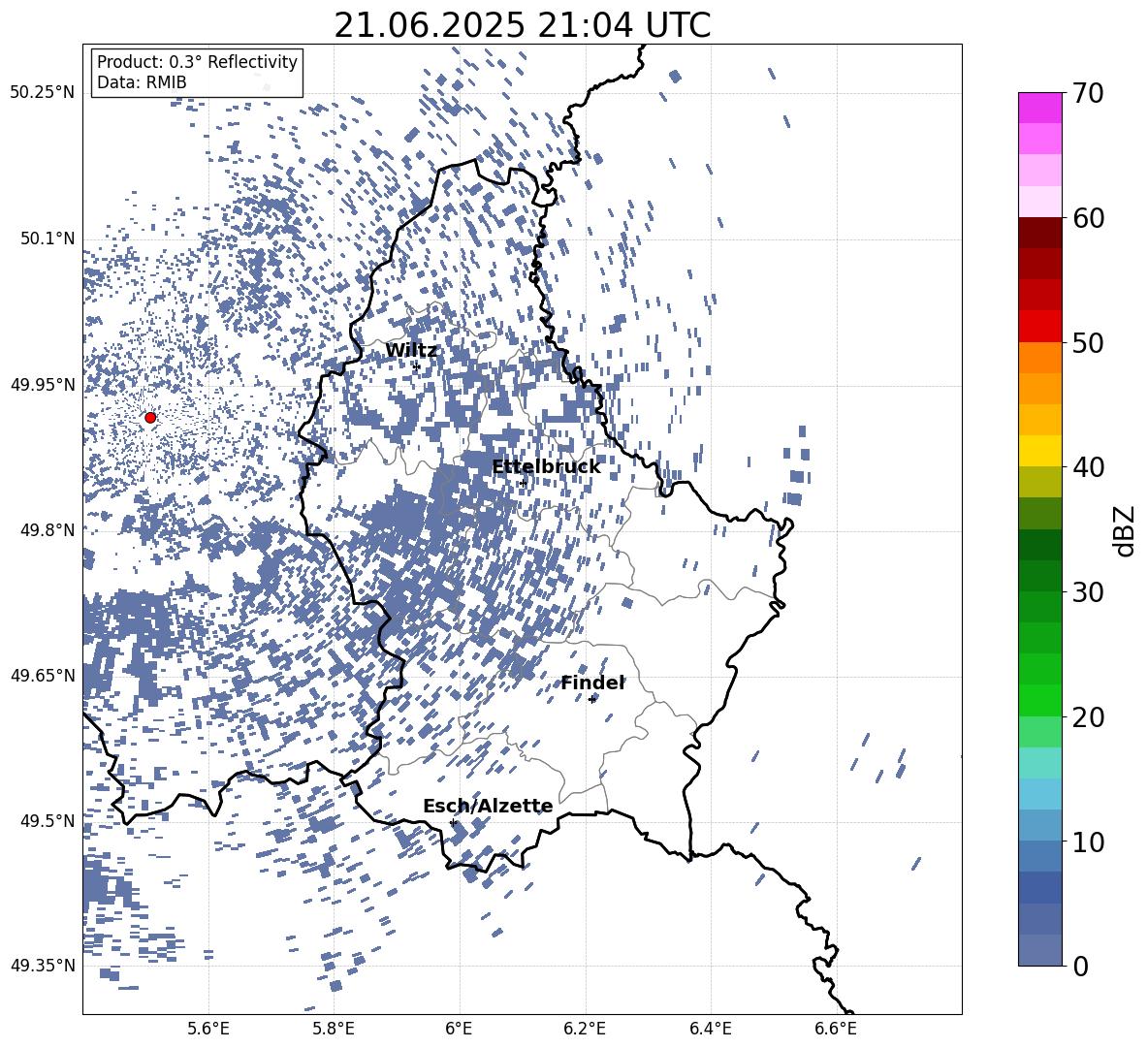Click the 49.5°N latitude label
The width and height of the screenshot is (1148, 1048).
[48, 820]
